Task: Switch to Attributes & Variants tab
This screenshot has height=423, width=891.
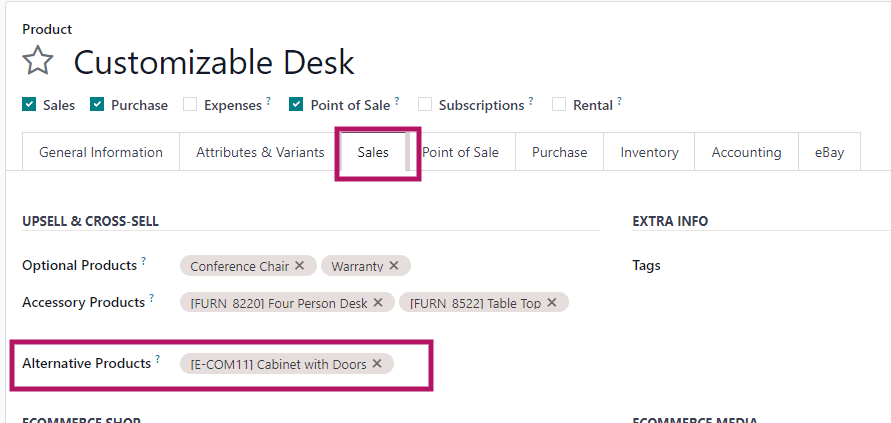Action: (260, 152)
